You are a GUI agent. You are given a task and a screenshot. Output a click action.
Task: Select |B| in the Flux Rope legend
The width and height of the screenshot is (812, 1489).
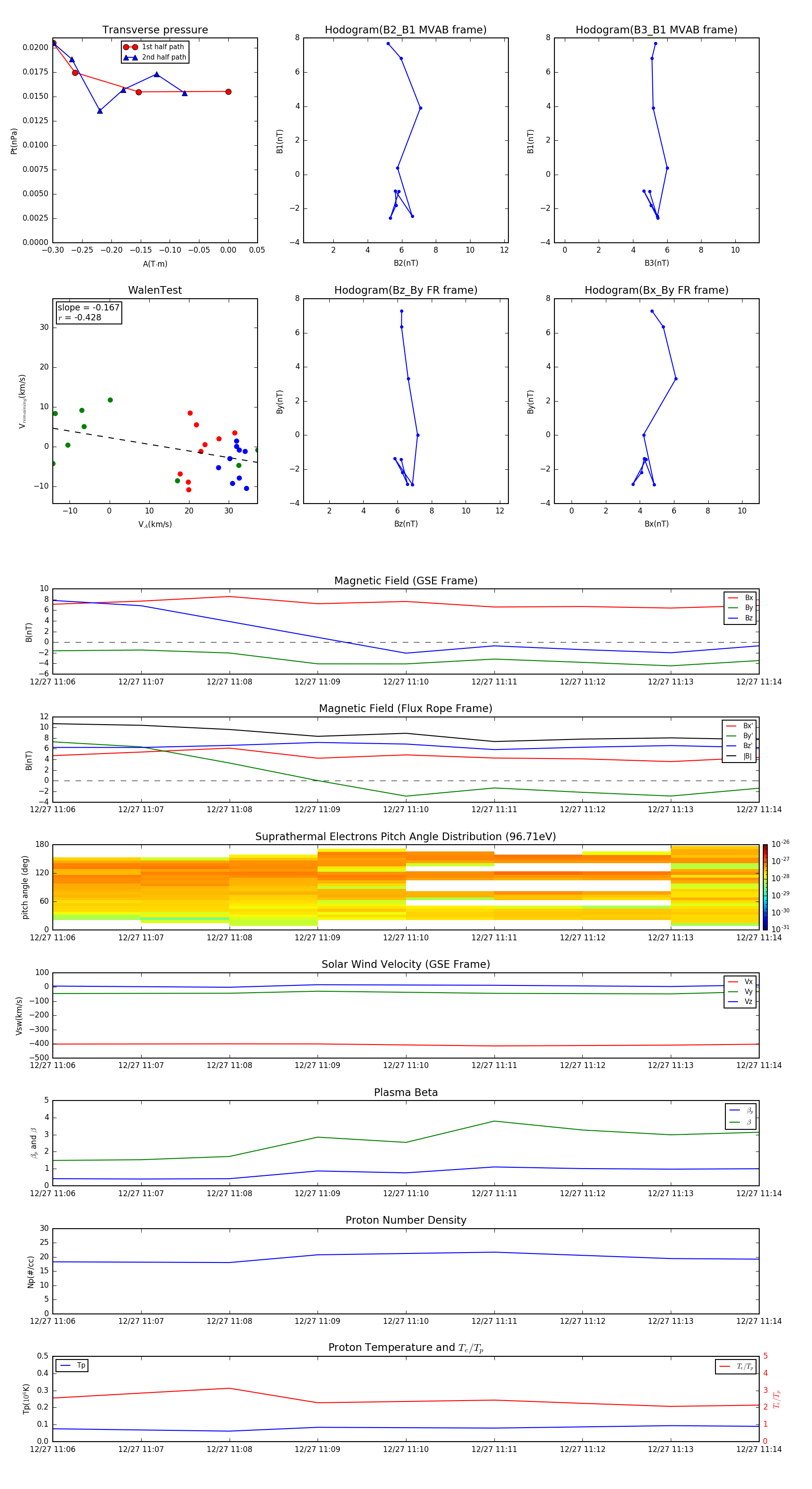pos(739,756)
